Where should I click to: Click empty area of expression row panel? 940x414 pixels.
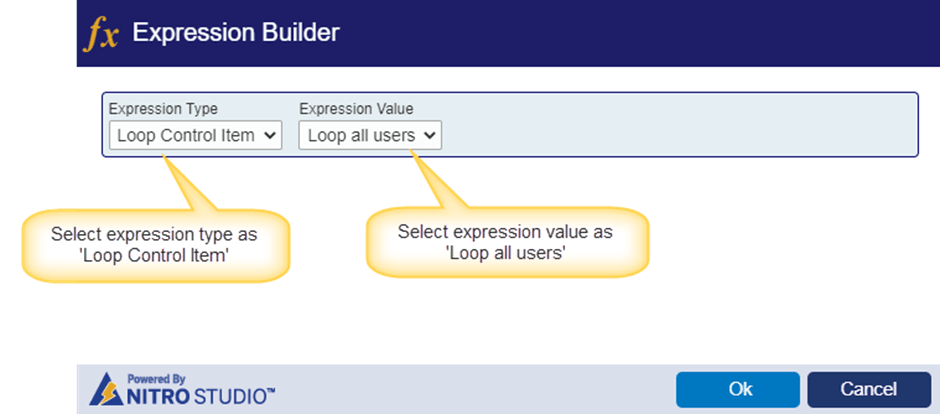pyautogui.click(x=677, y=125)
